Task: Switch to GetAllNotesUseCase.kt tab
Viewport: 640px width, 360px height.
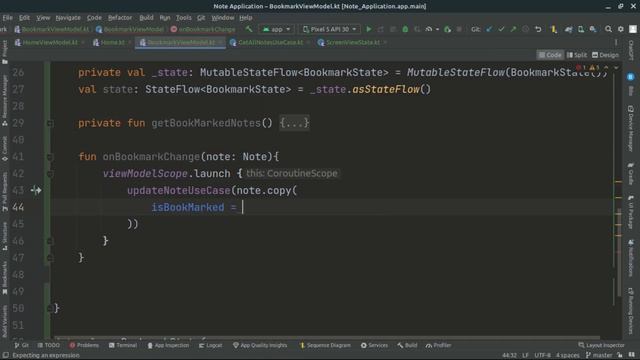Action: click(271, 42)
